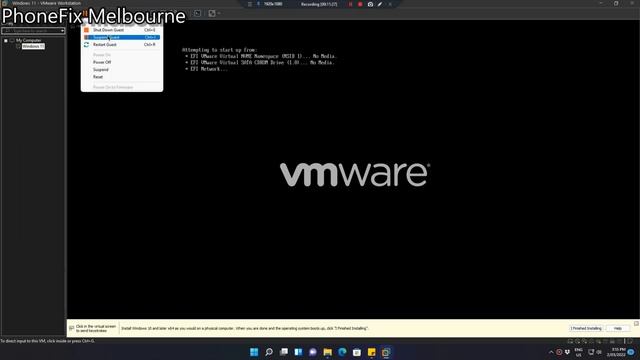Open the Chat app on taskbar

pos(313,352)
